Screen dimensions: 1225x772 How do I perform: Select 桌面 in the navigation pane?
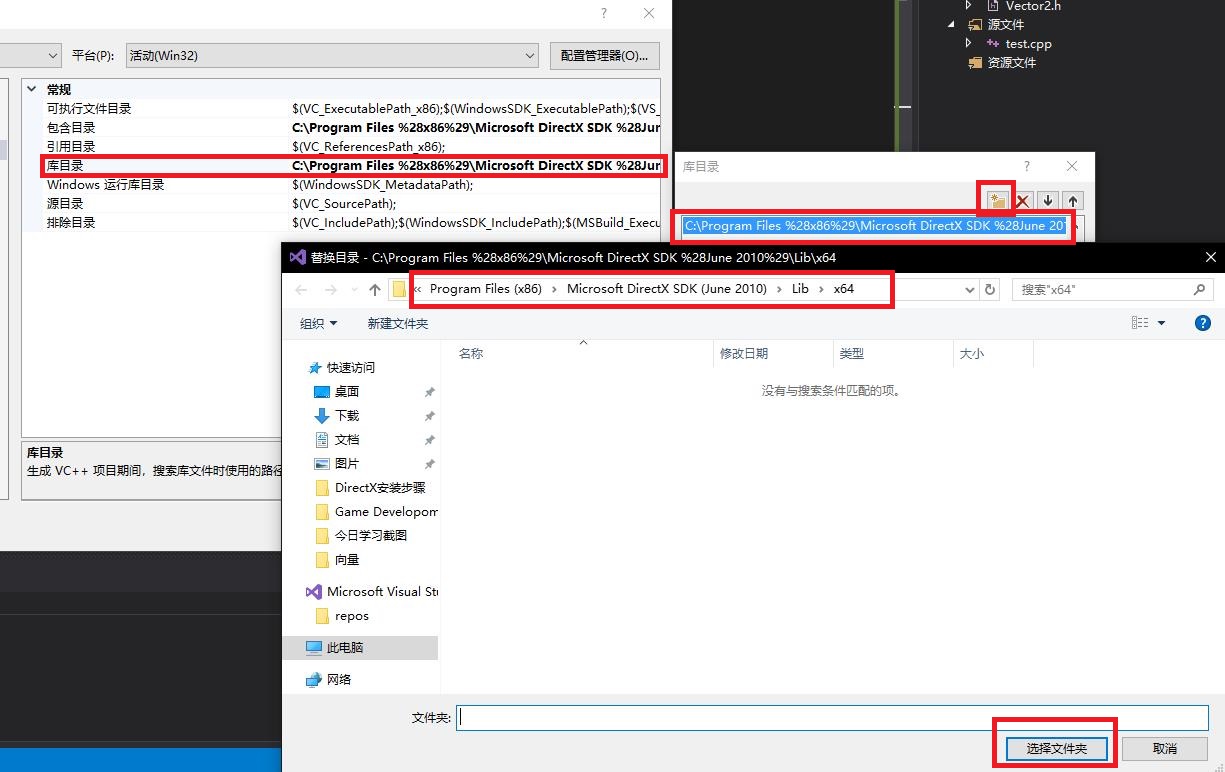pyautogui.click(x=347, y=391)
